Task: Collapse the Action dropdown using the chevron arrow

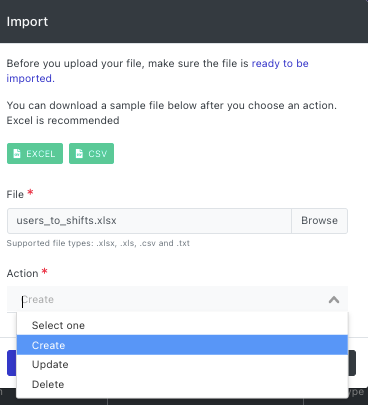Action: pos(334,300)
